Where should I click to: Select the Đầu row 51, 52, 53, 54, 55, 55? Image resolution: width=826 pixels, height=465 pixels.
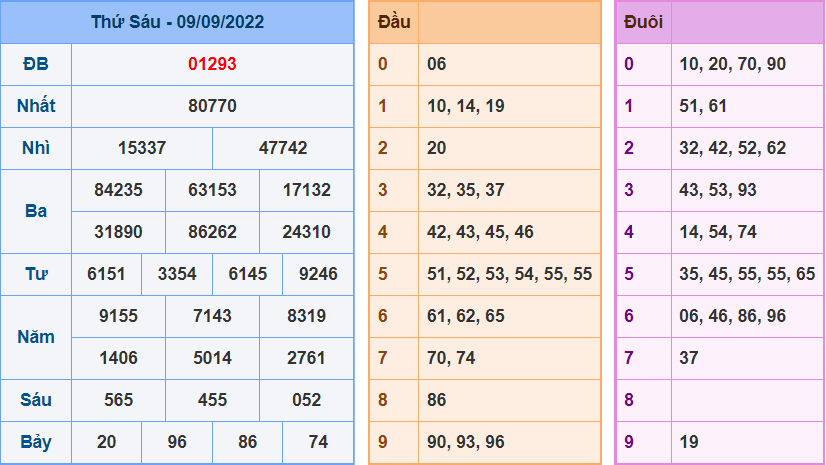509,274
